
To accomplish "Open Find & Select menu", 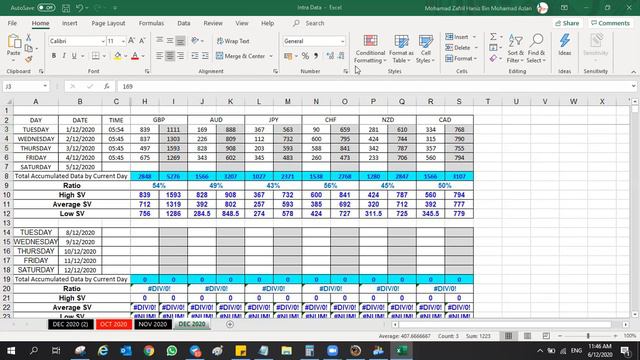I will point(536,49).
